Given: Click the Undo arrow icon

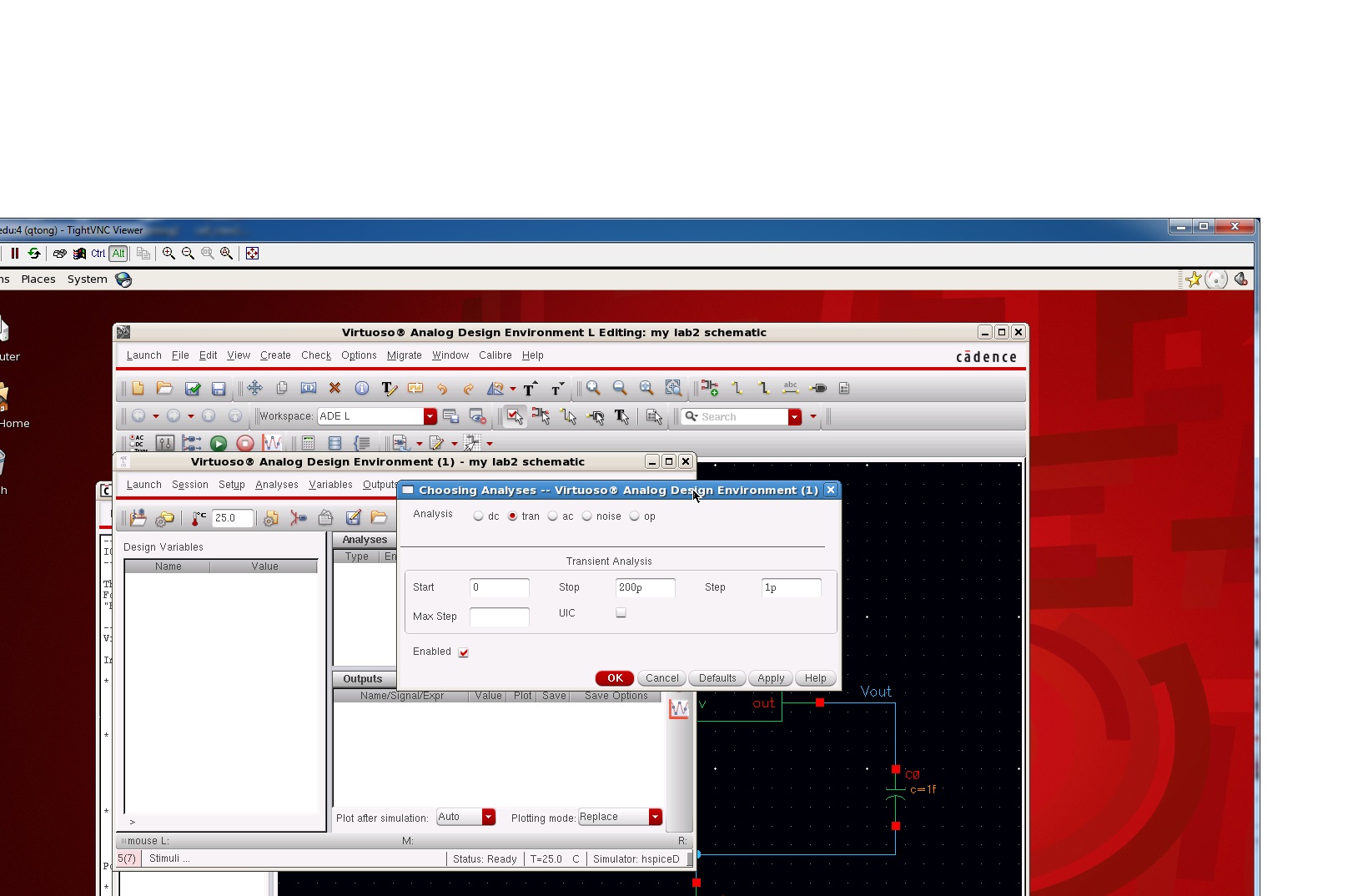Looking at the screenshot, I should point(442,389).
